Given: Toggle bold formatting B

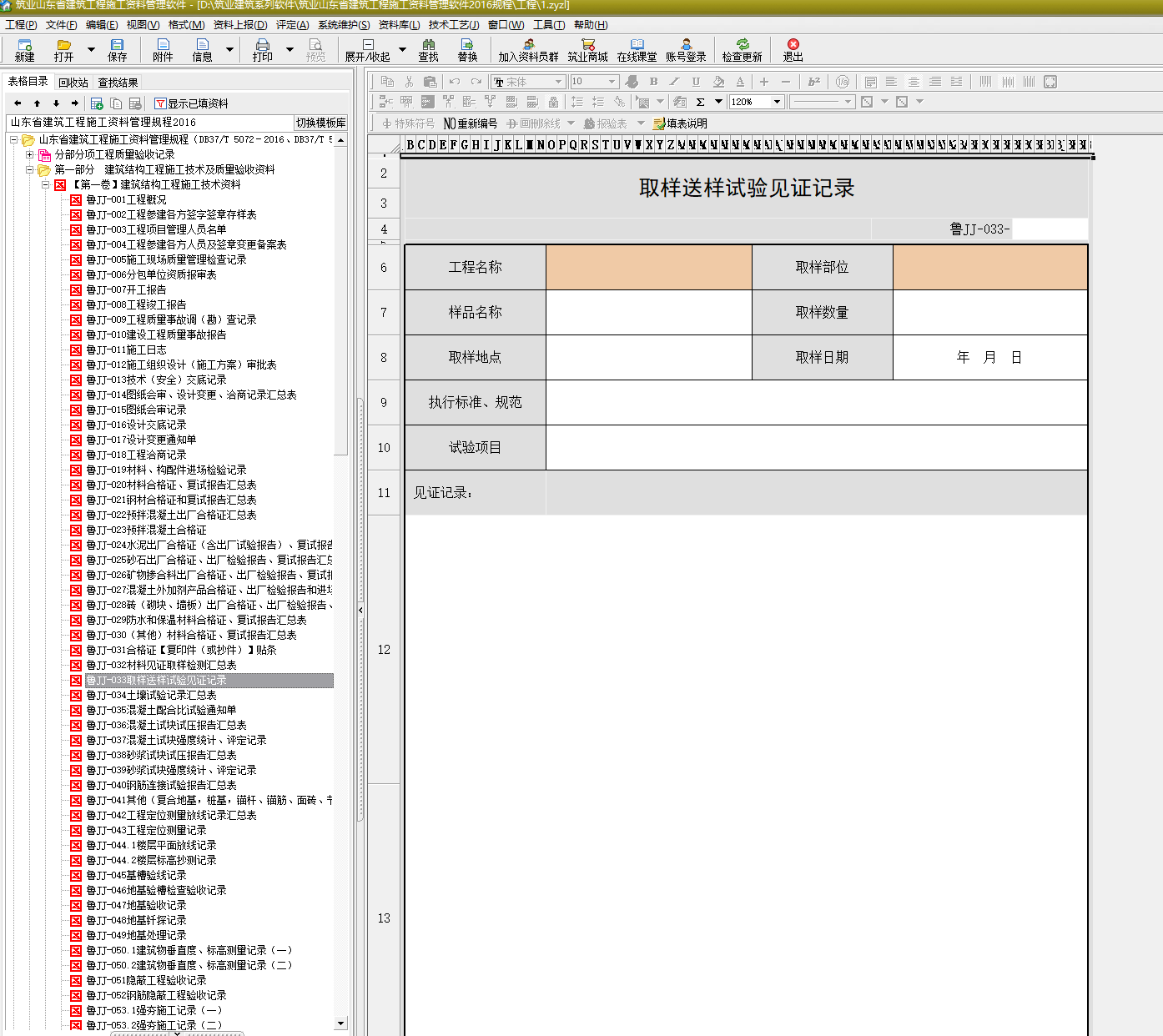Looking at the screenshot, I should tap(653, 82).
